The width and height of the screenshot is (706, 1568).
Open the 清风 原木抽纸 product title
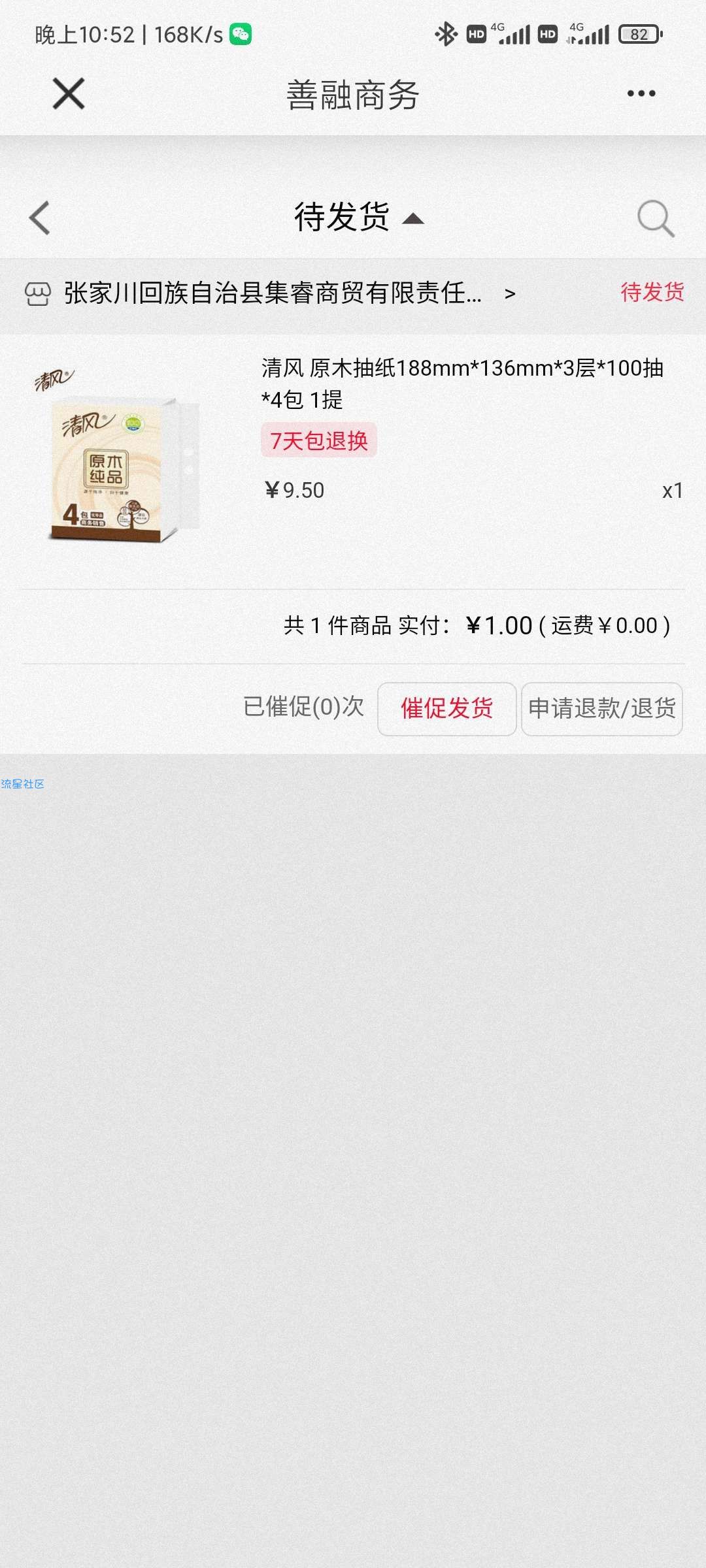click(463, 384)
